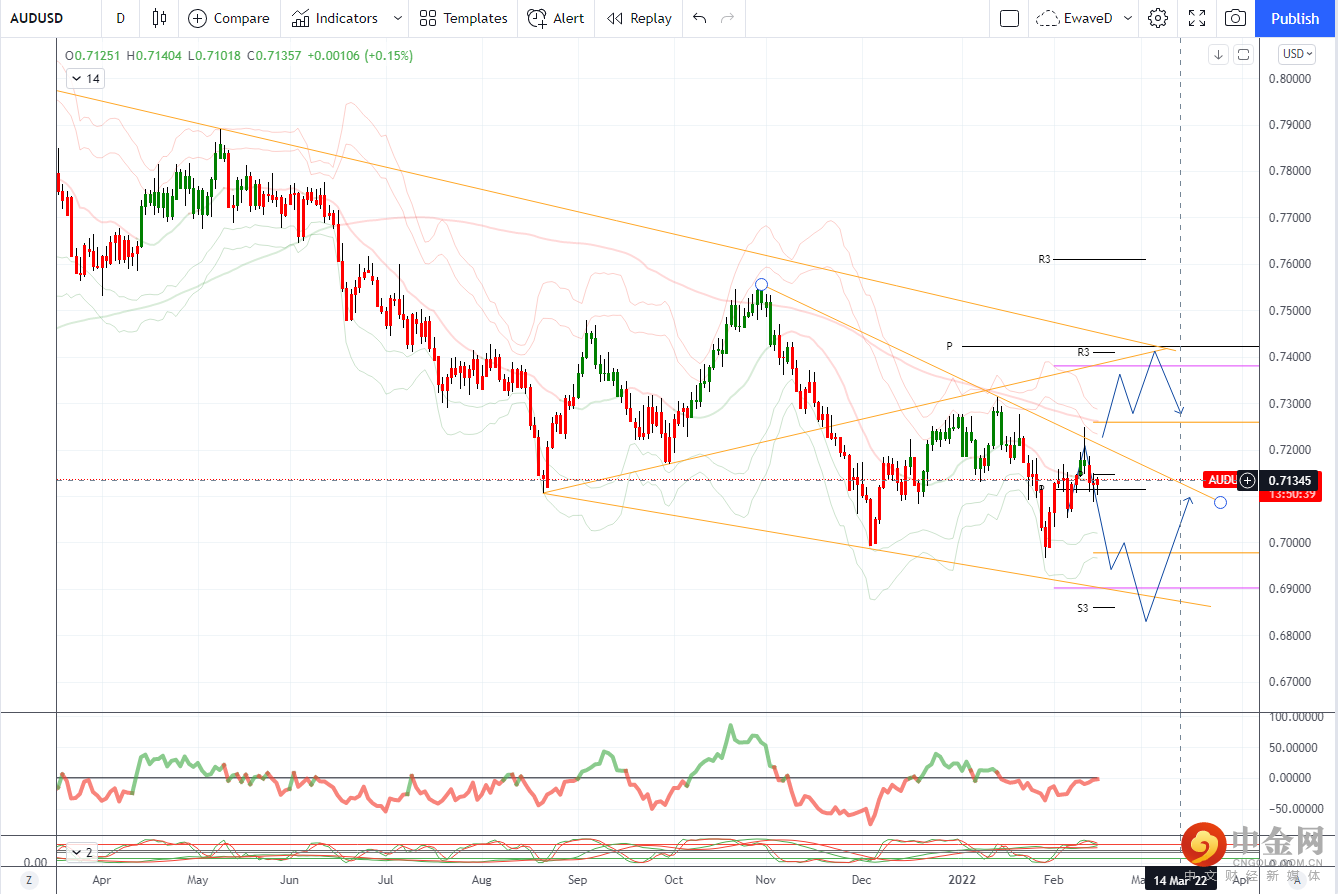The width and height of the screenshot is (1338, 894).
Task: Toggle auto scale with the A button
Action: tap(1297, 880)
